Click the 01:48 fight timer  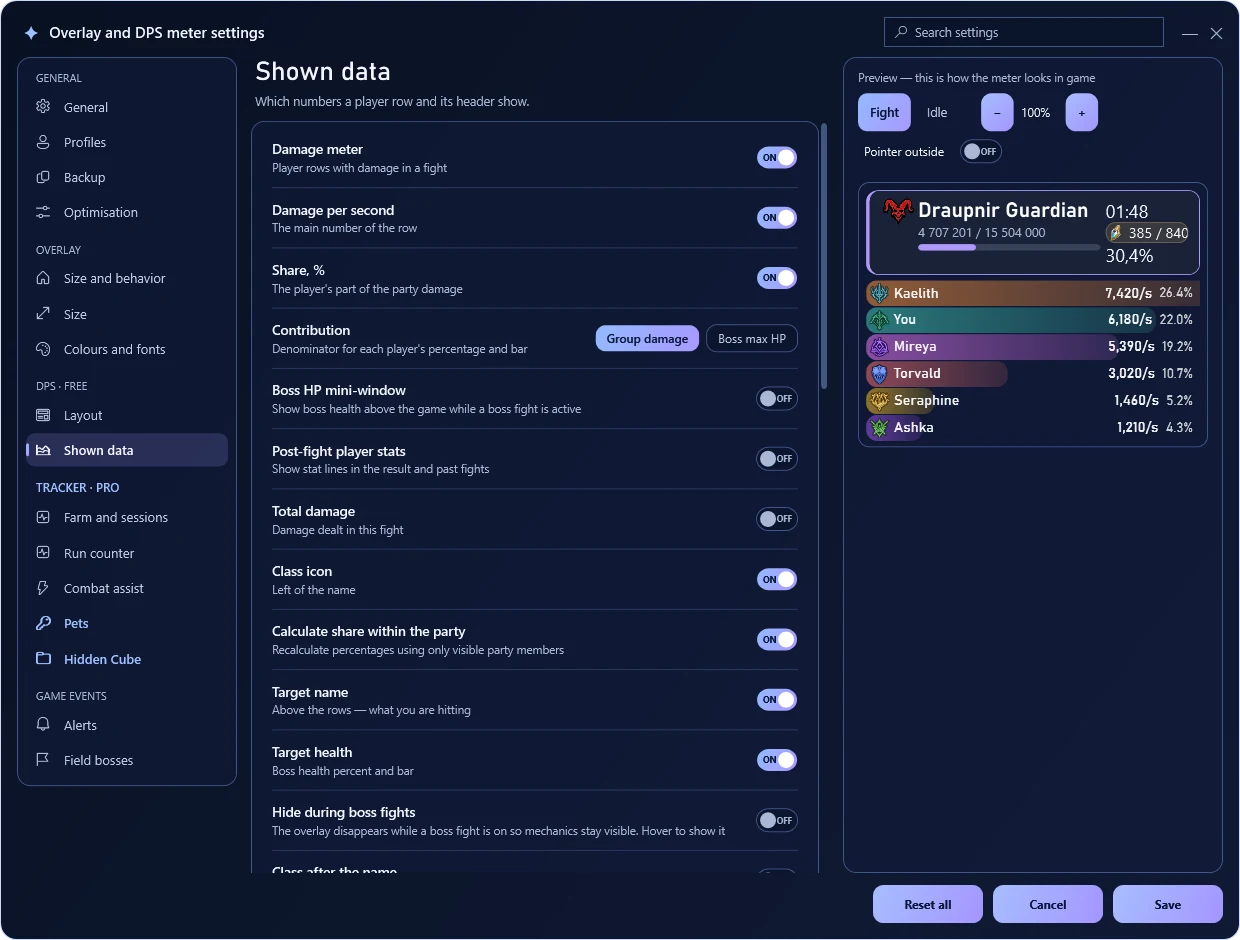click(x=1127, y=211)
